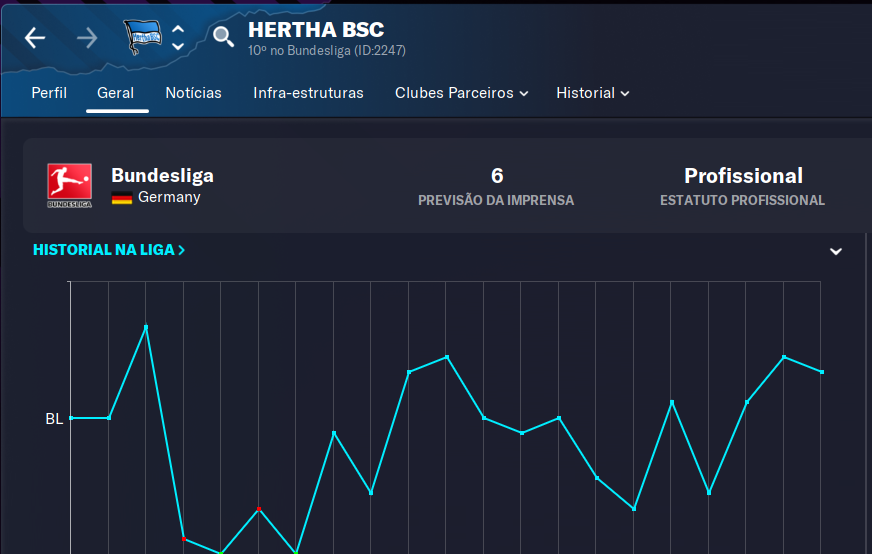Viewport: 872px width, 554px height.
Task: Click the Hertha BSC flag logo
Action: [142, 37]
